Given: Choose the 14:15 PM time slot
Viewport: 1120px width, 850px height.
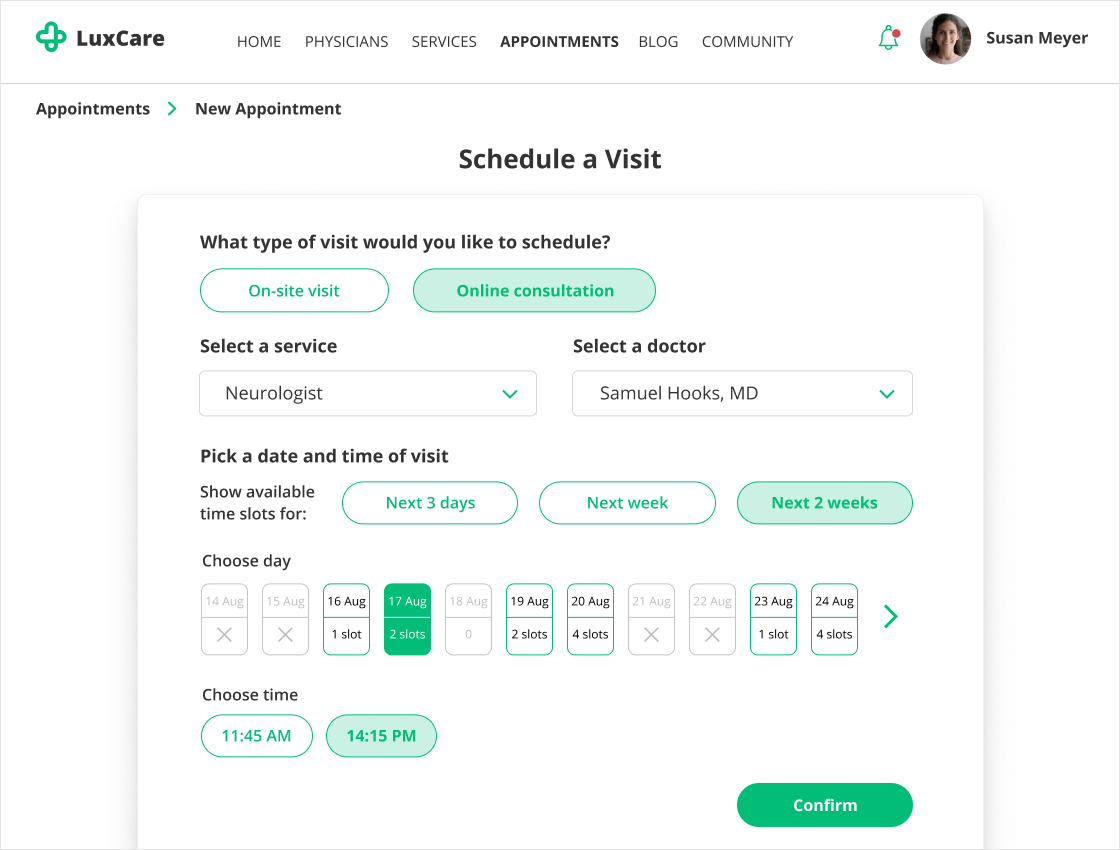Looking at the screenshot, I should pyautogui.click(x=381, y=736).
